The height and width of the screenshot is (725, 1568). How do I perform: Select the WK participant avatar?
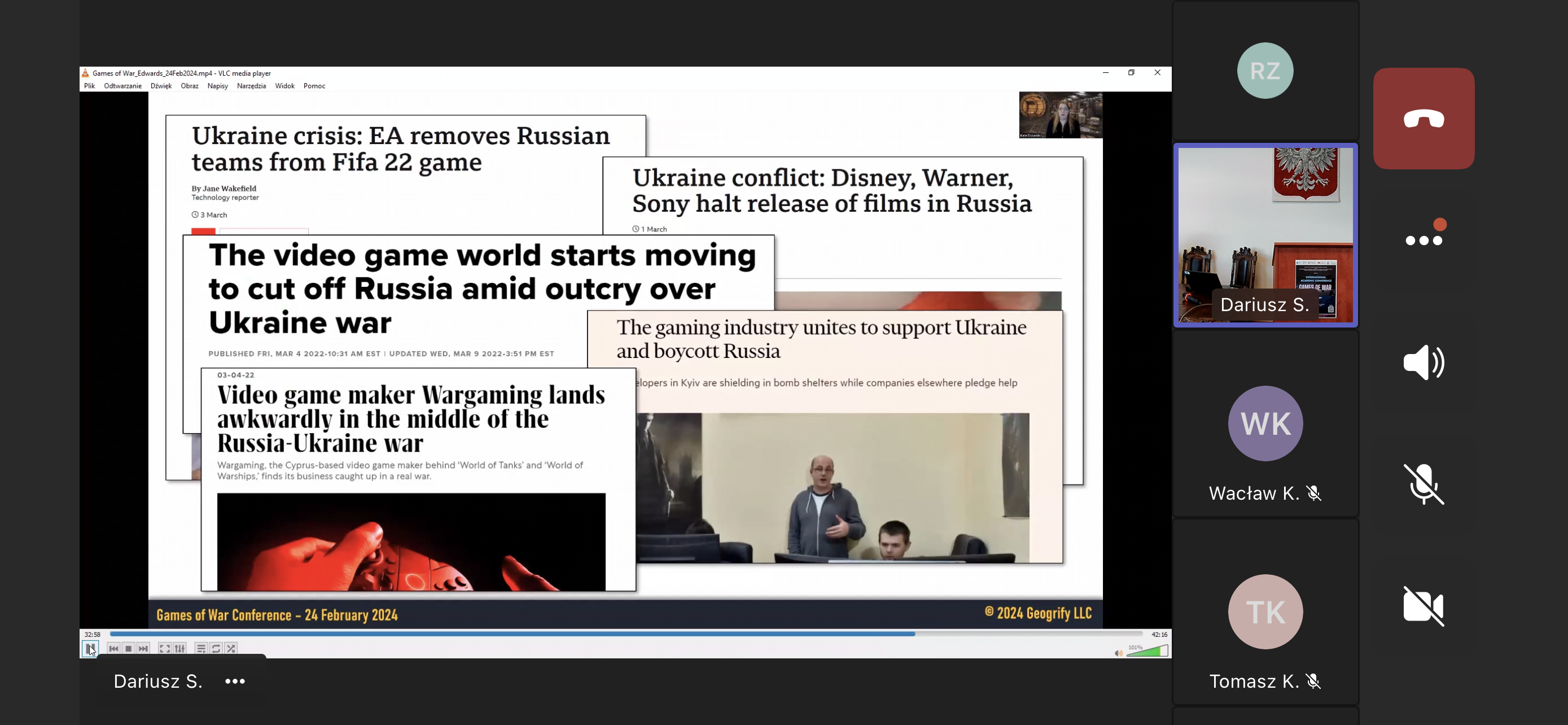(x=1265, y=423)
